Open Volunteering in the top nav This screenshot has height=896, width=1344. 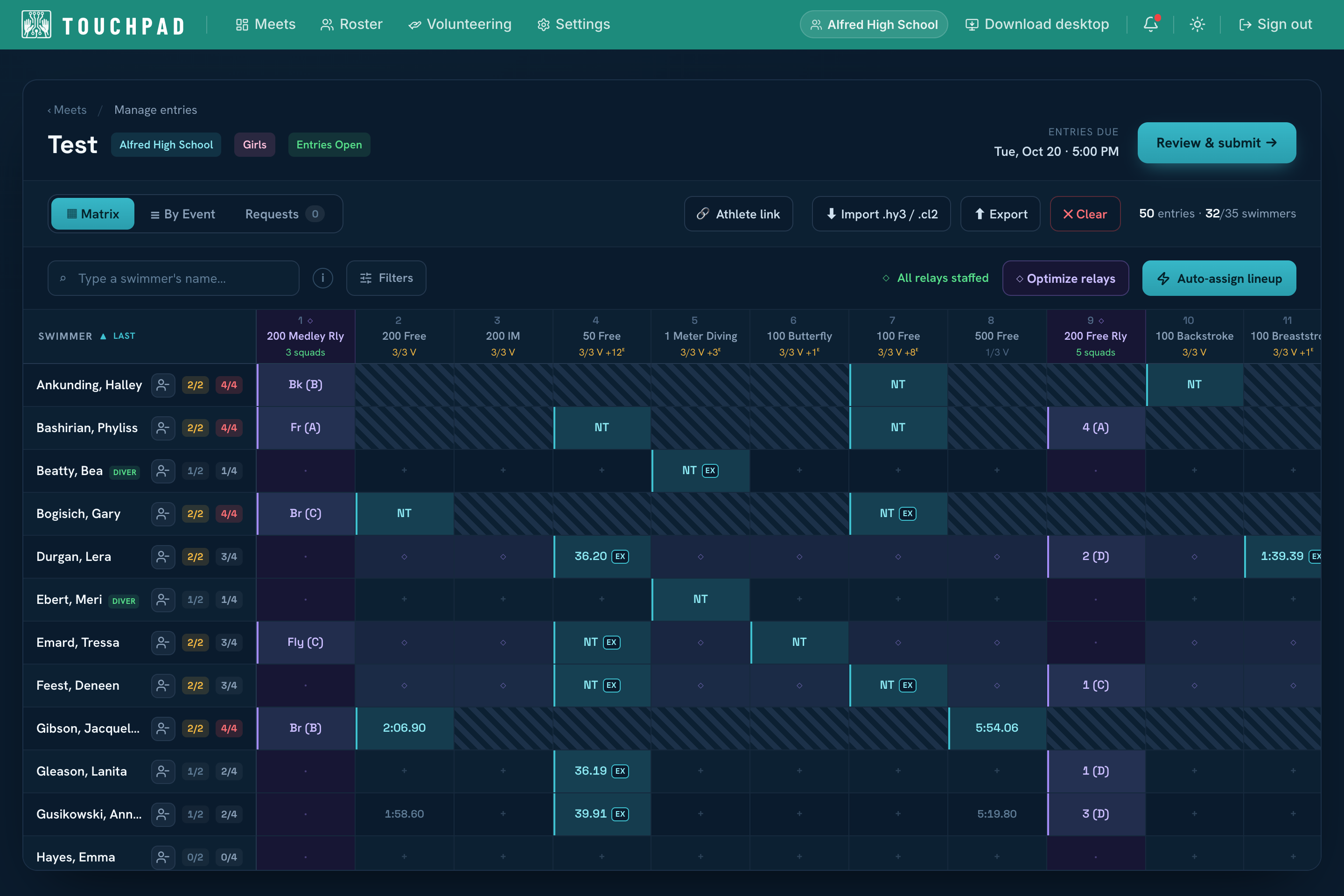click(x=460, y=24)
